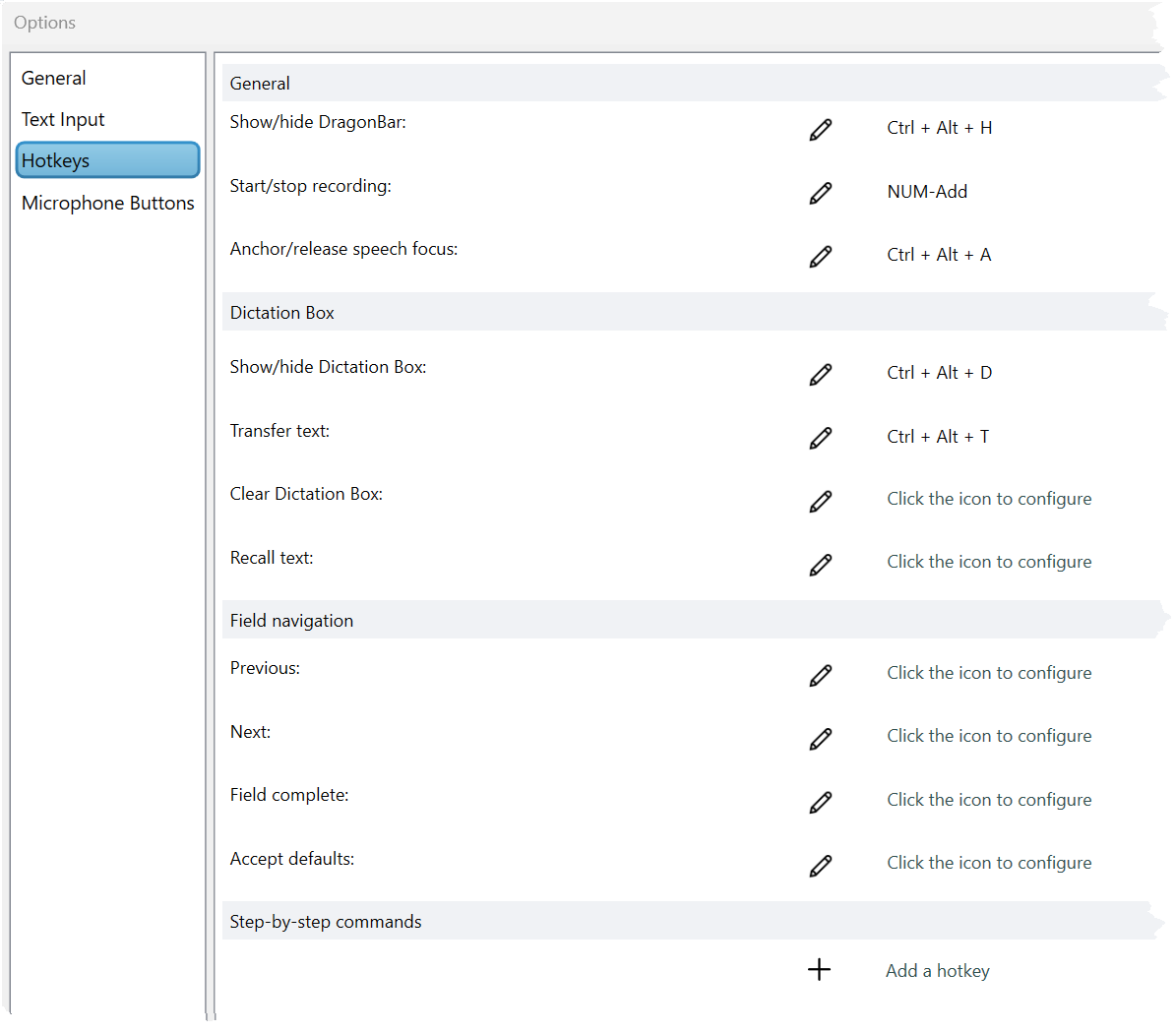Open the General options tab
This screenshot has height=1032, width=1176.
click(x=54, y=79)
